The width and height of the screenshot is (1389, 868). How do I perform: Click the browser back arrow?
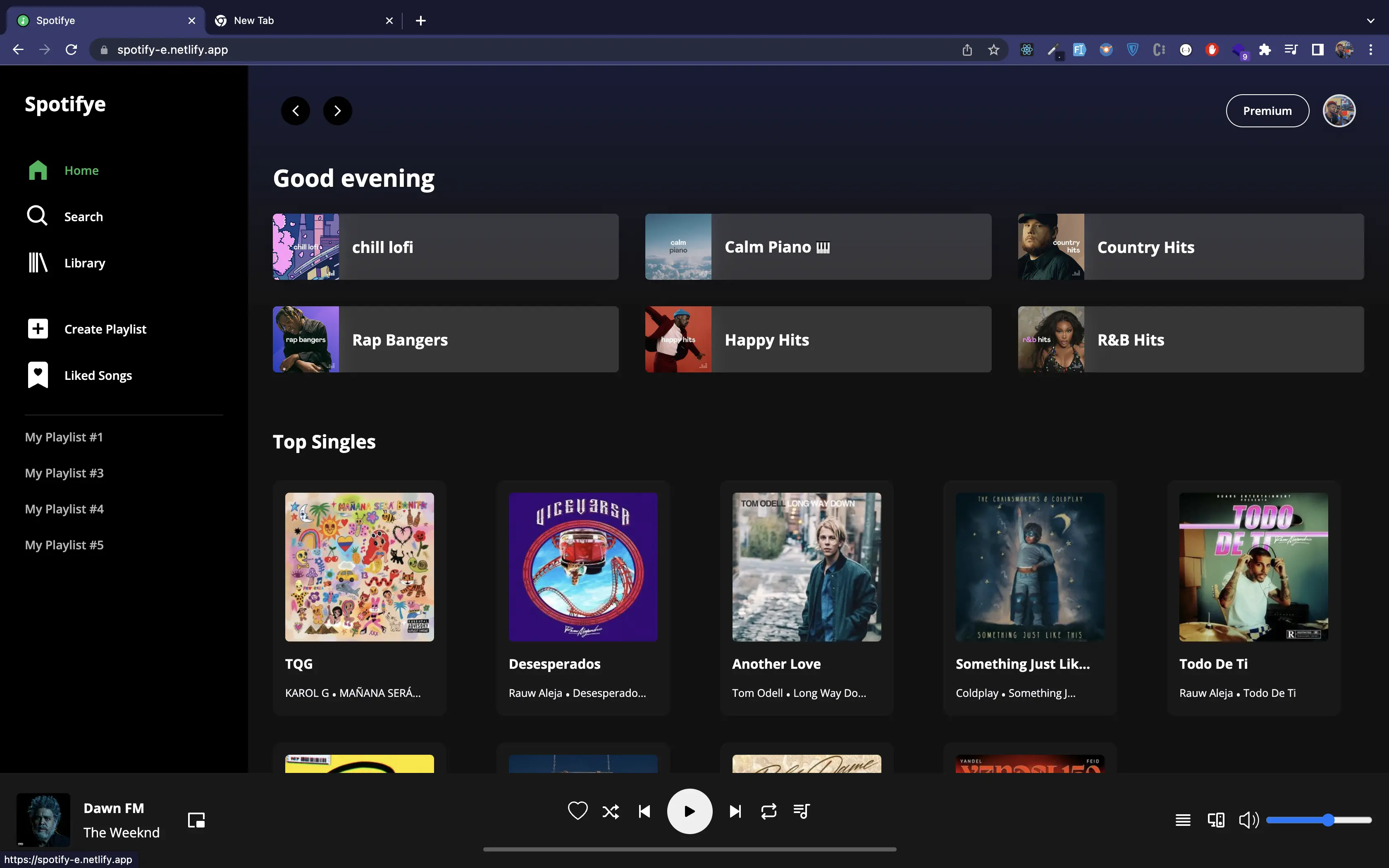point(18,50)
